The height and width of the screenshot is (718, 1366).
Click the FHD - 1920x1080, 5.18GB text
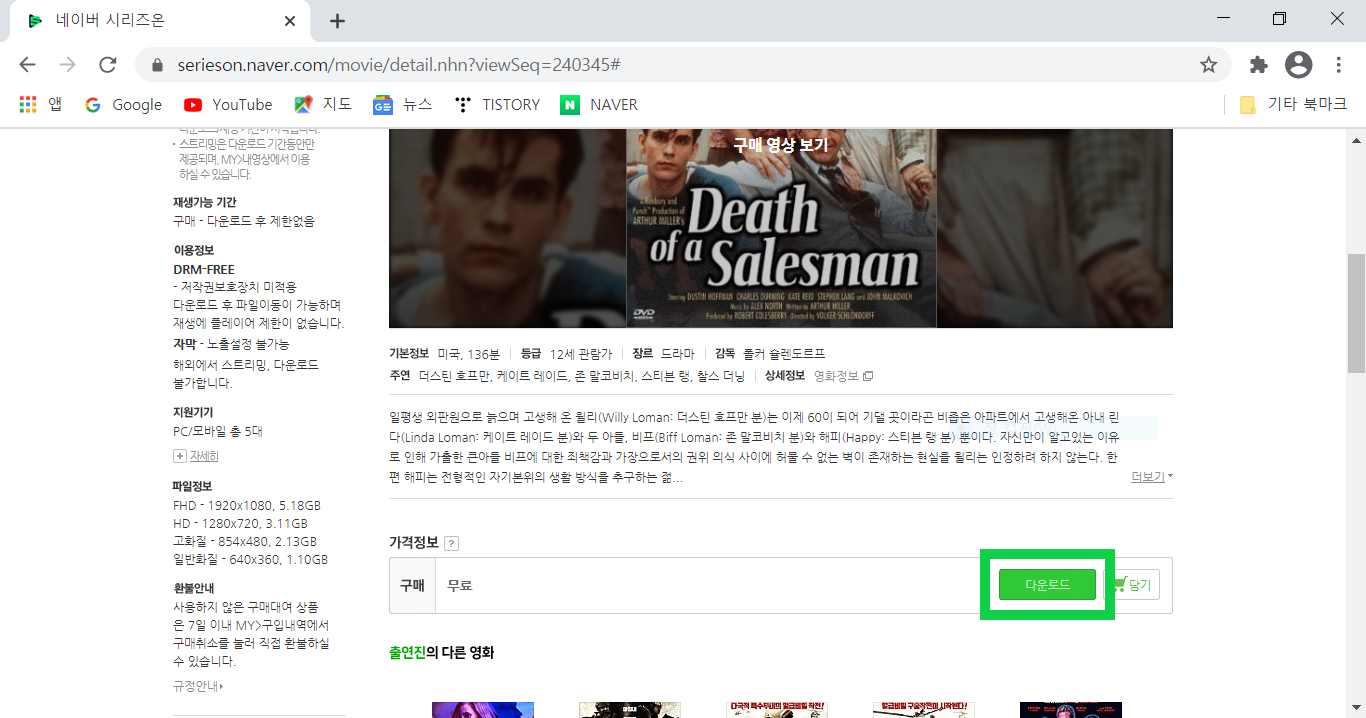point(247,505)
